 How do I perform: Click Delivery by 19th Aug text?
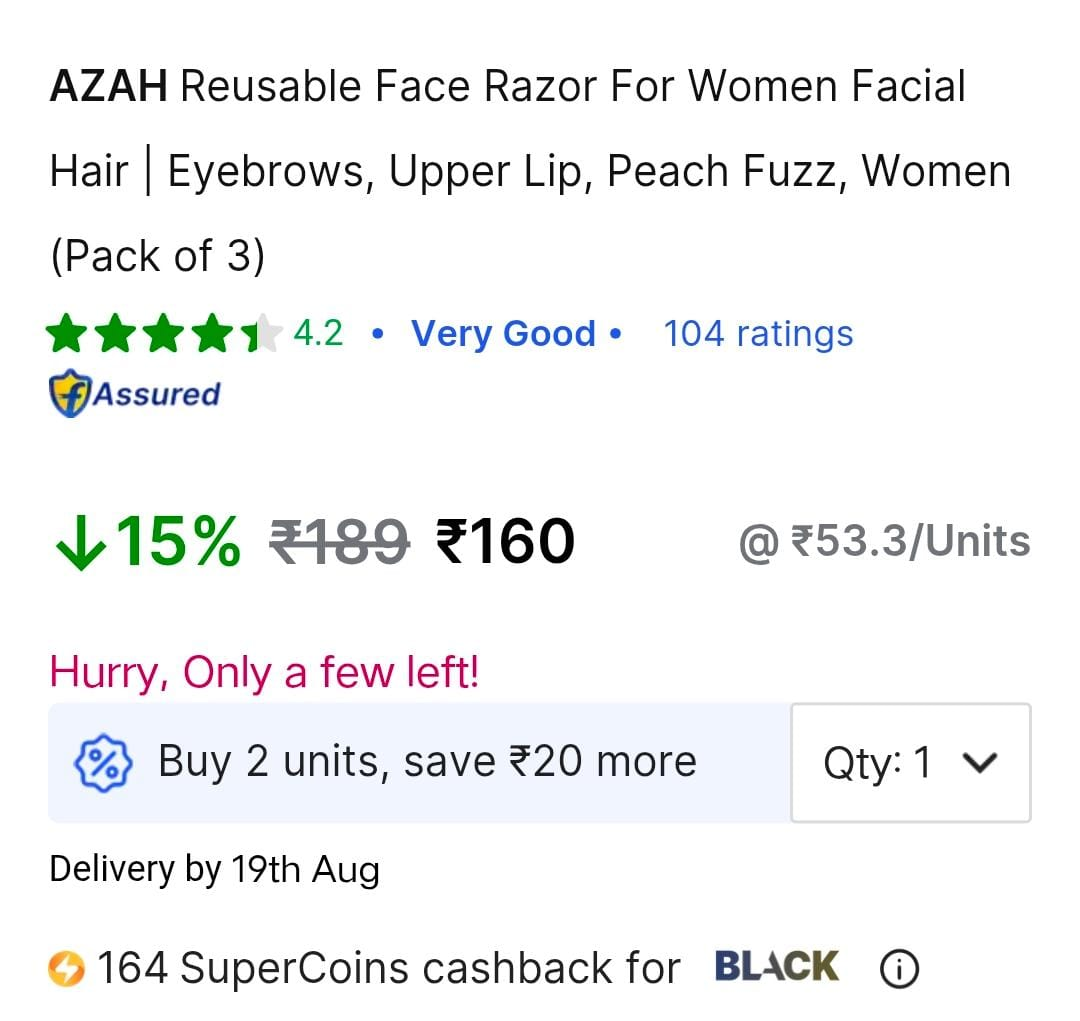pyautogui.click(x=215, y=869)
